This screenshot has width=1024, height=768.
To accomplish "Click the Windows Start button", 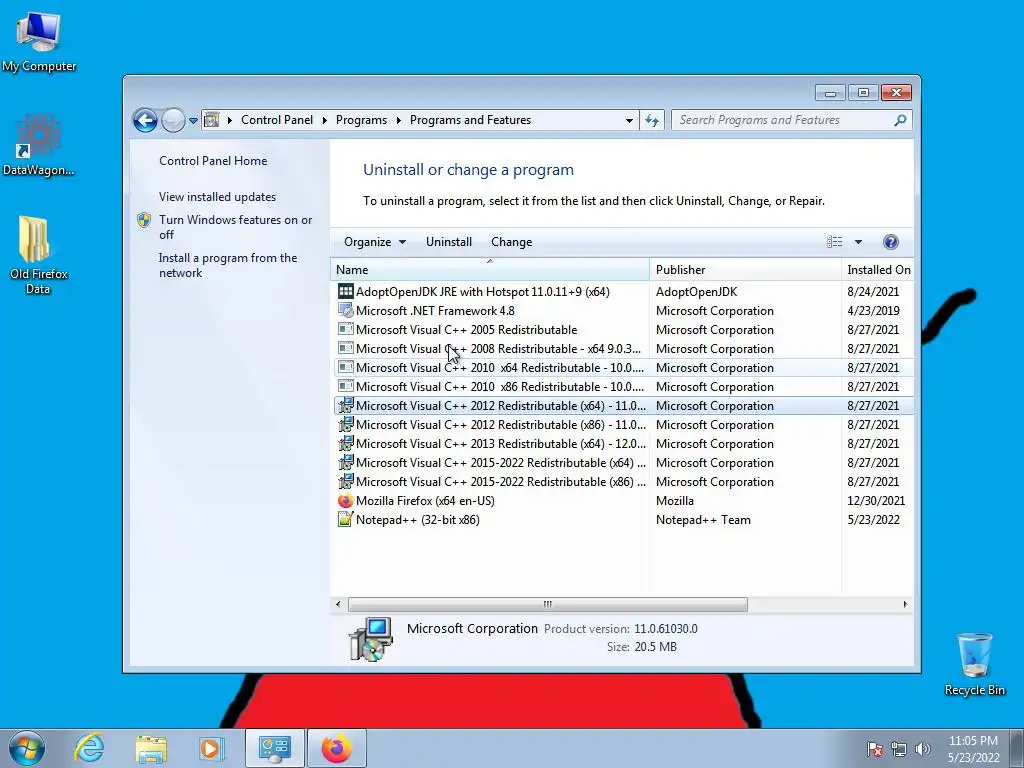I will coord(27,748).
